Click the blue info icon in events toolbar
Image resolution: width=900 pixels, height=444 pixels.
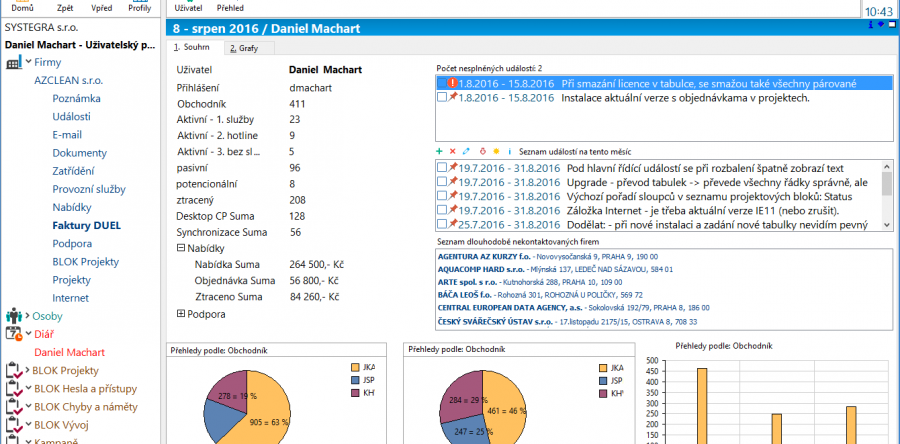coord(509,150)
